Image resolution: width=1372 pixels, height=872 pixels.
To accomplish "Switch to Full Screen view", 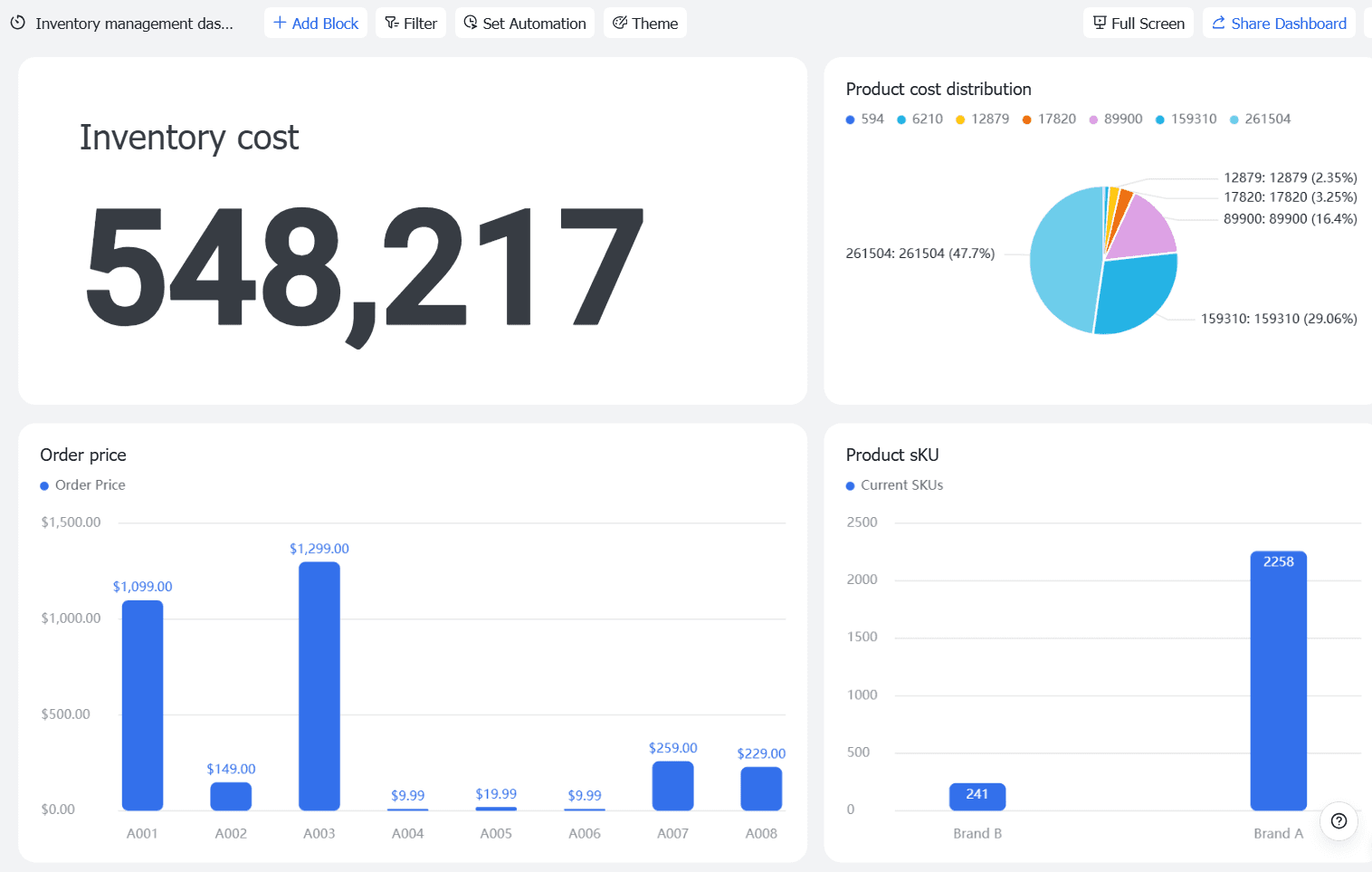I will click(1139, 23).
